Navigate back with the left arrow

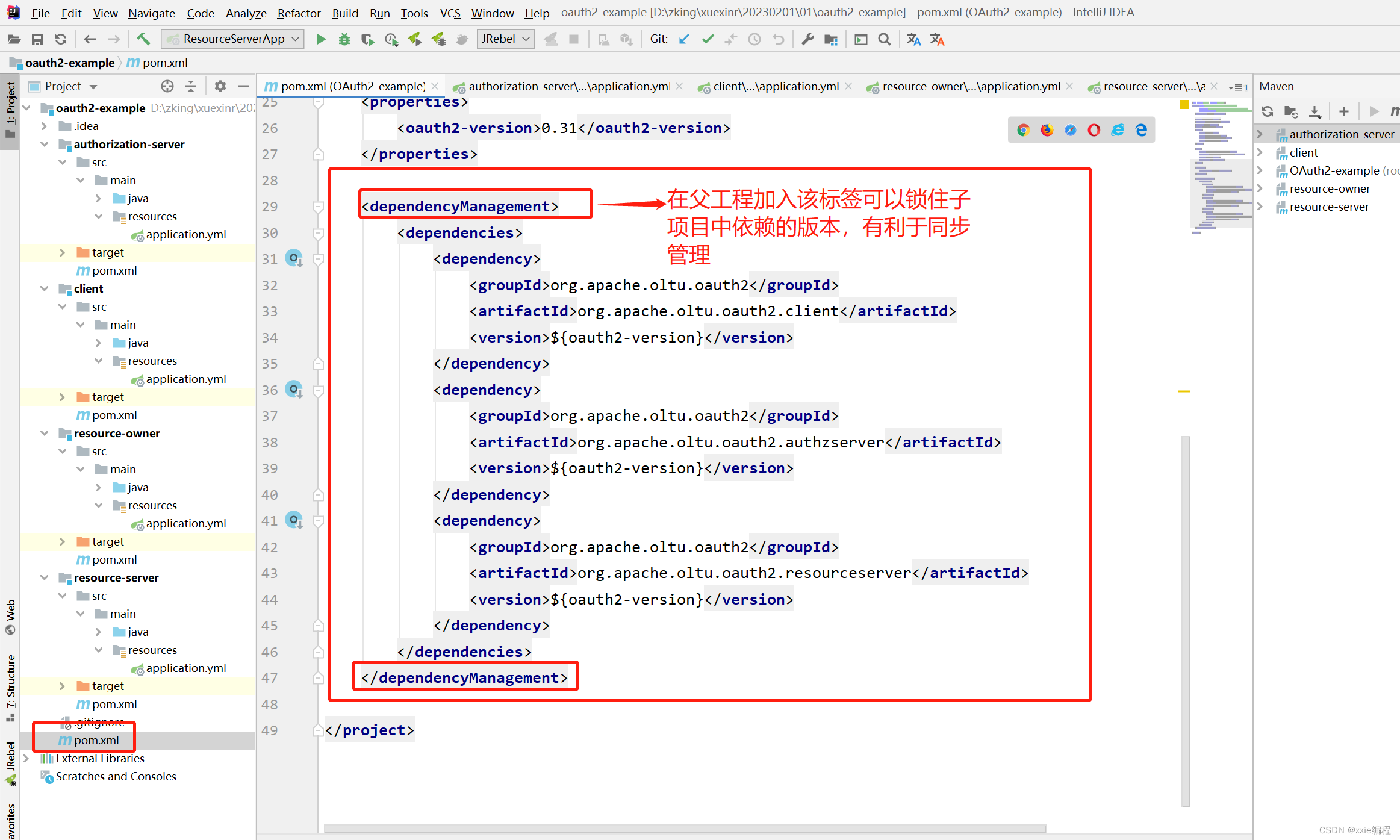pos(90,39)
